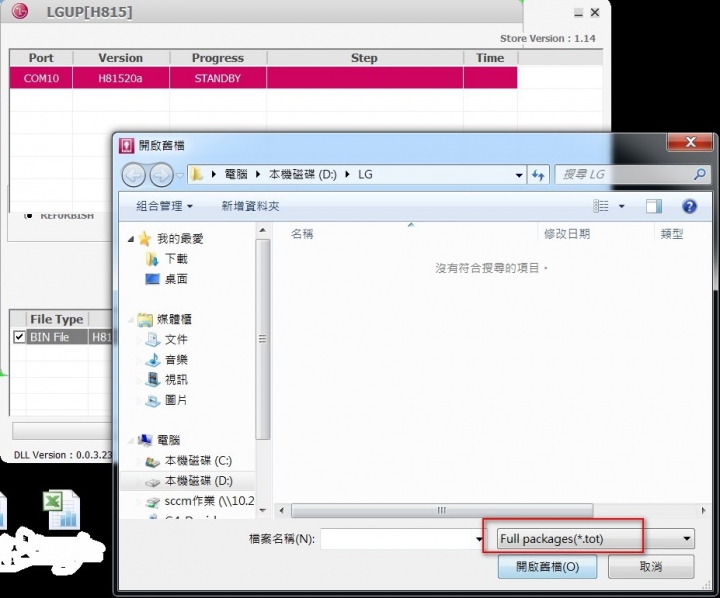Click the Version column header in LGUP
Screen dimensions: 720x598
point(121,58)
